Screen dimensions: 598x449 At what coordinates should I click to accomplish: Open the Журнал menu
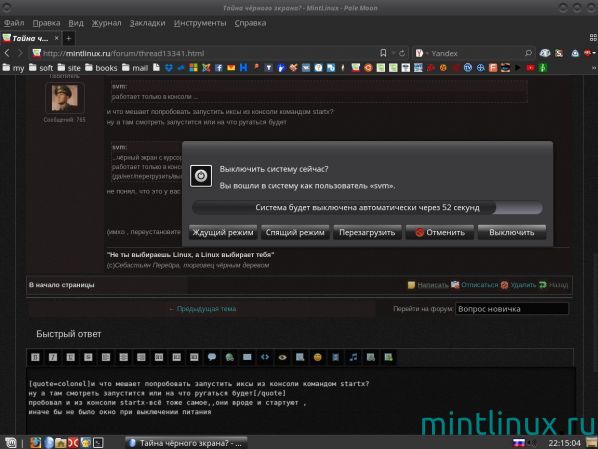tap(106, 23)
